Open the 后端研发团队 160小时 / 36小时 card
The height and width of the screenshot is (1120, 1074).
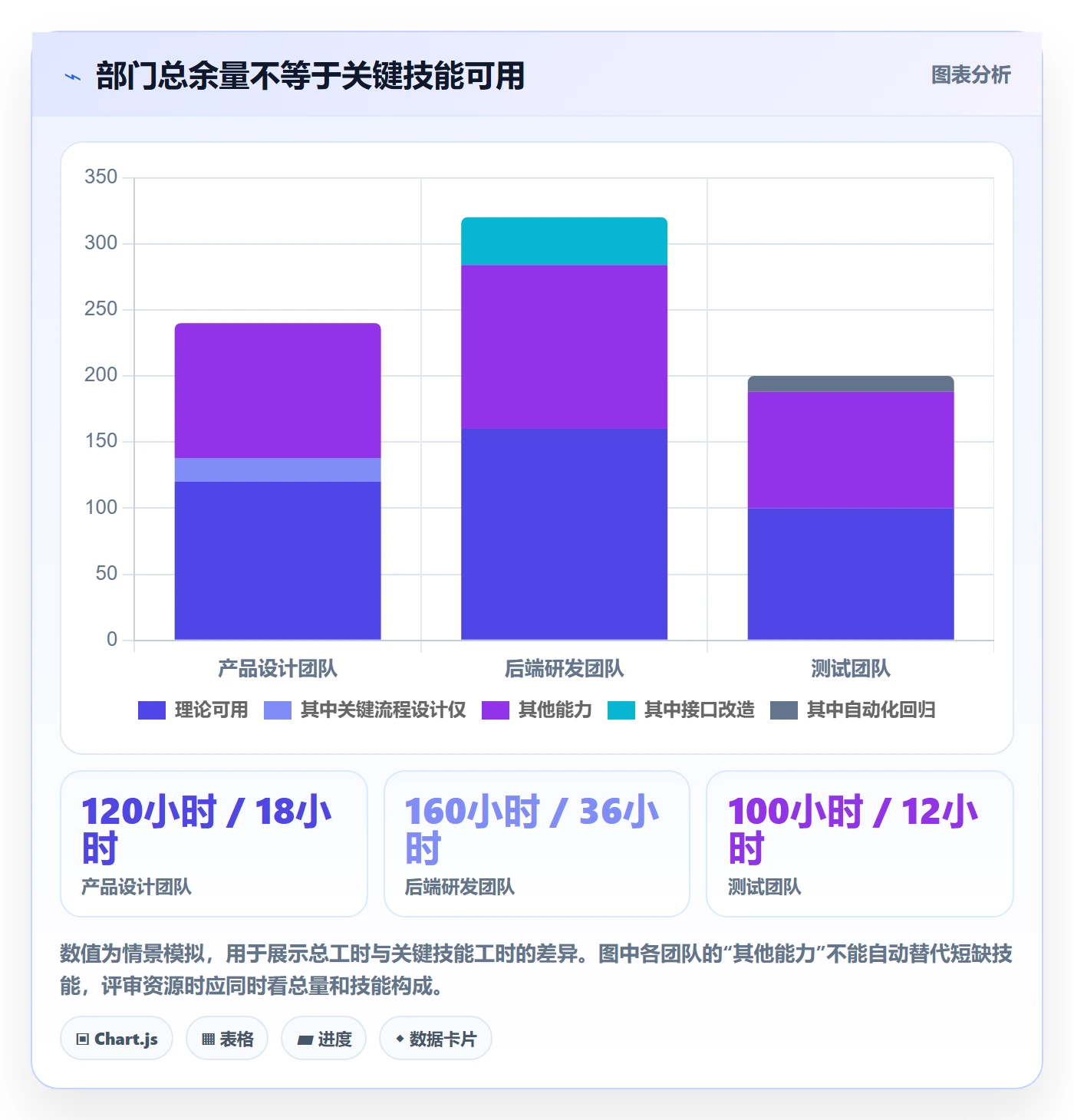click(537, 844)
